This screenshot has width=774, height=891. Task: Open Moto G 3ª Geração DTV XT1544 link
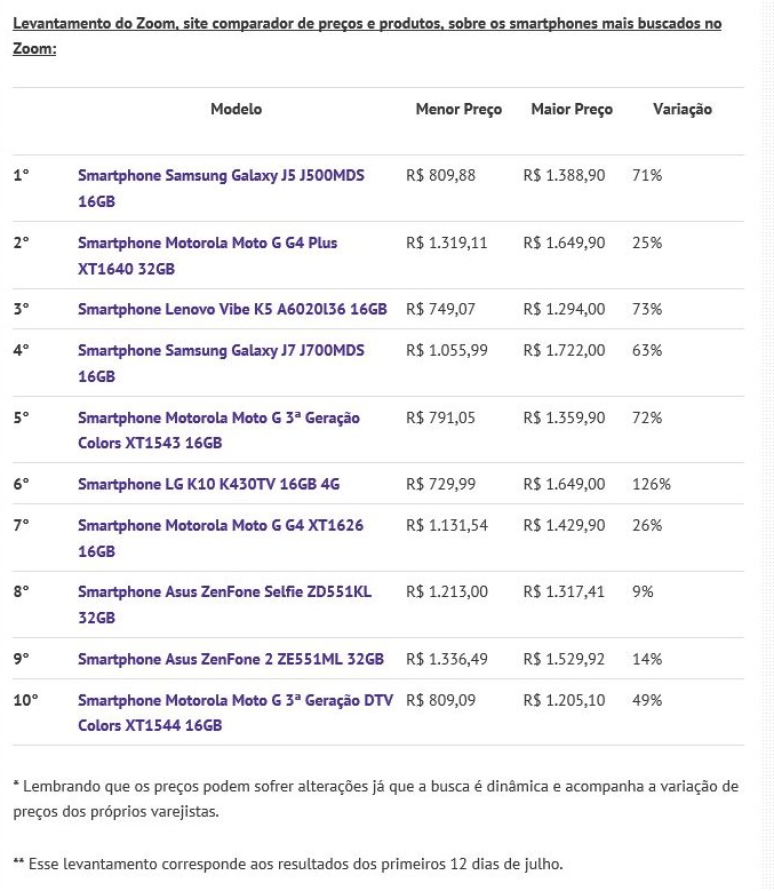[238, 700]
